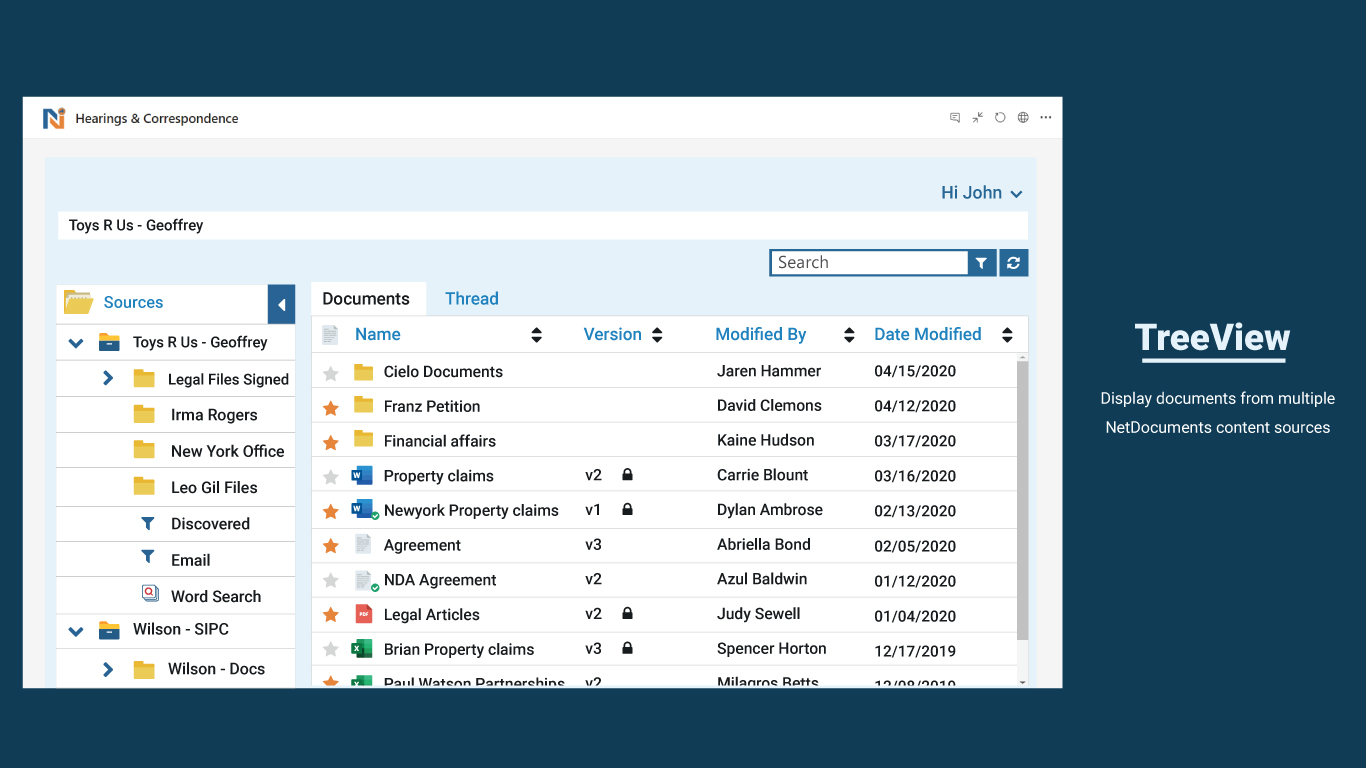Click inside the Search input field
The width and height of the screenshot is (1366, 768).
[x=868, y=262]
